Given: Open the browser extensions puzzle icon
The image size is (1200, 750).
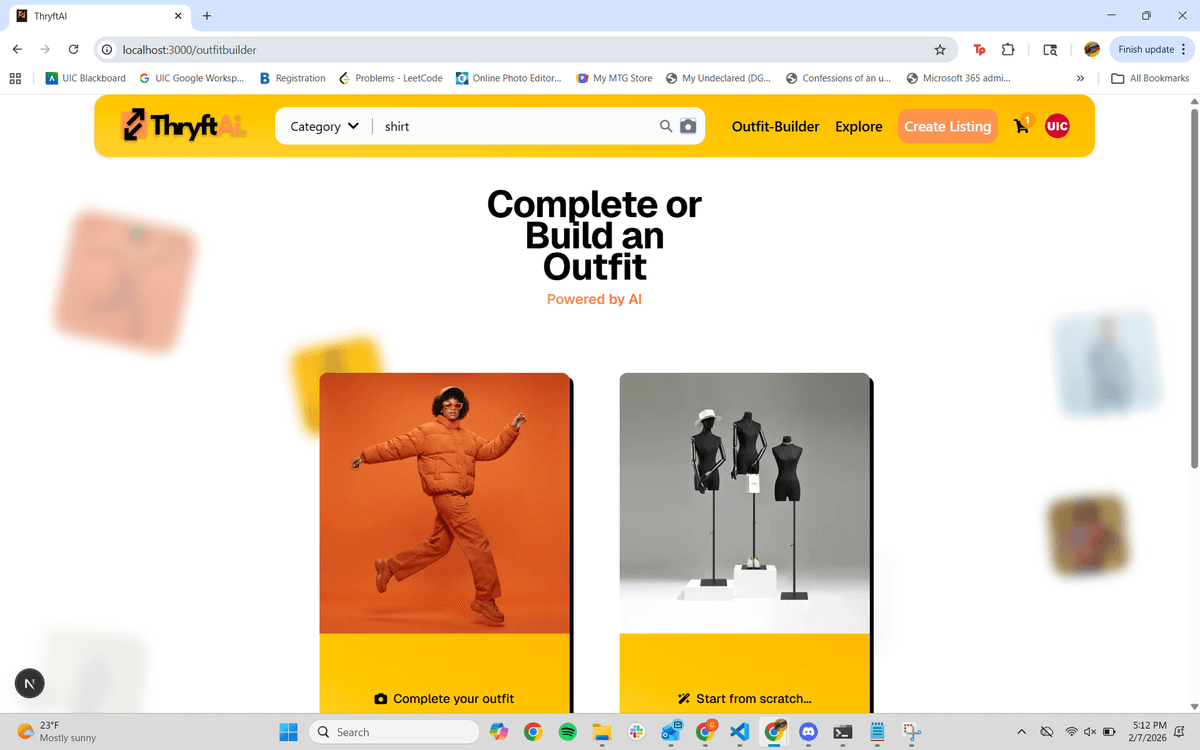Looking at the screenshot, I should click(1008, 49).
